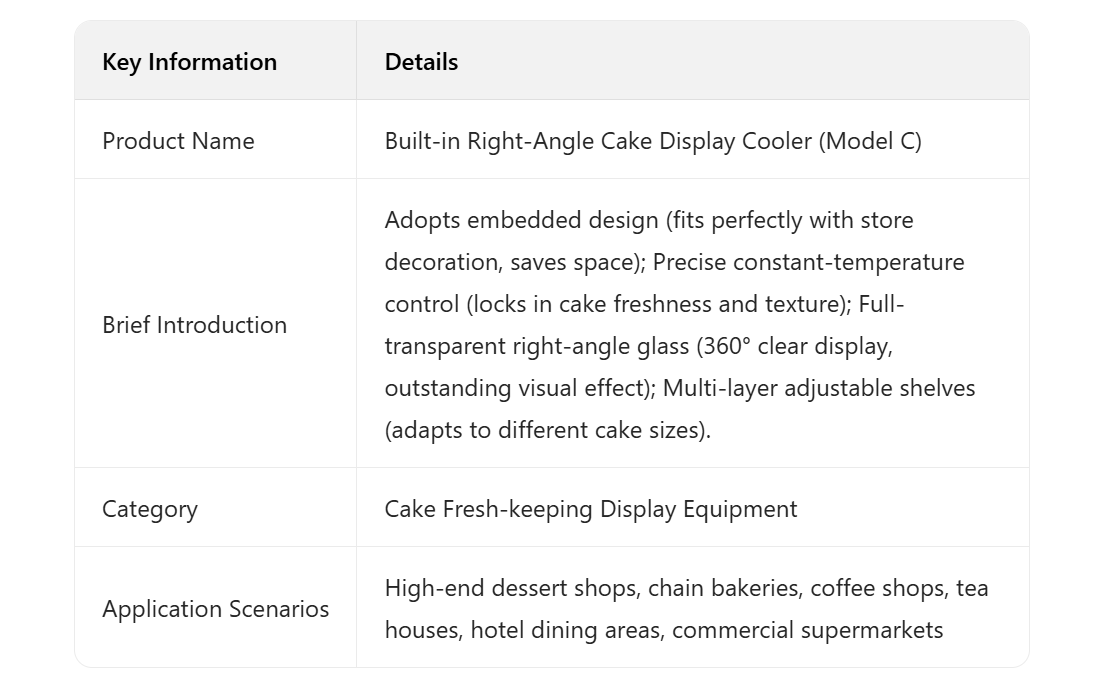Select the "Category" row label

(150, 509)
